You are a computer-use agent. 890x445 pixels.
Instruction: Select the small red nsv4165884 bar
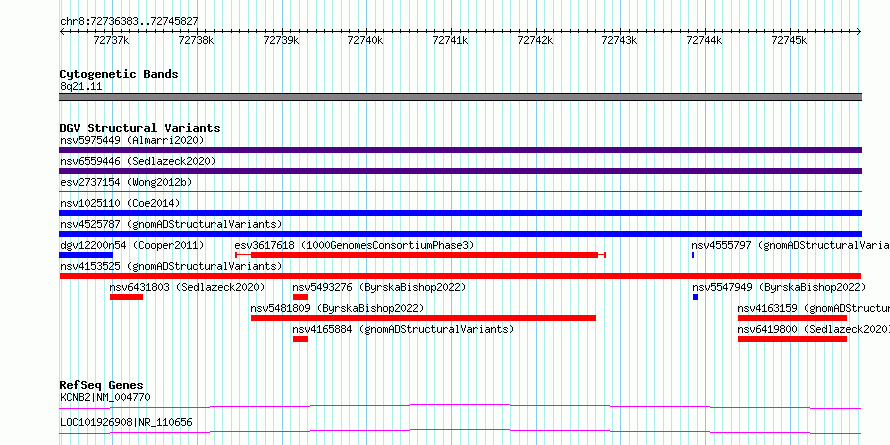coord(300,339)
